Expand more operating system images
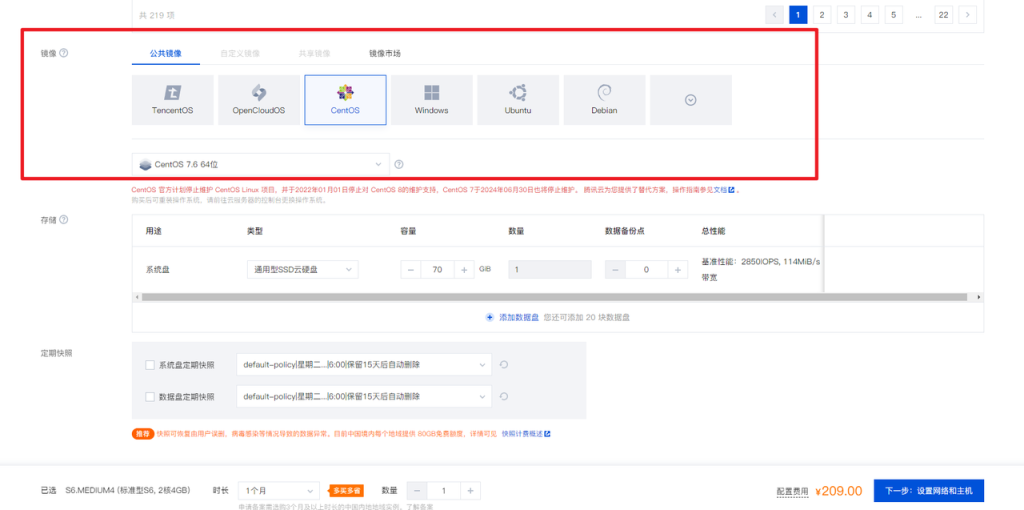Screen dimensions: 1024x510 pyautogui.click(x=690, y=100)
